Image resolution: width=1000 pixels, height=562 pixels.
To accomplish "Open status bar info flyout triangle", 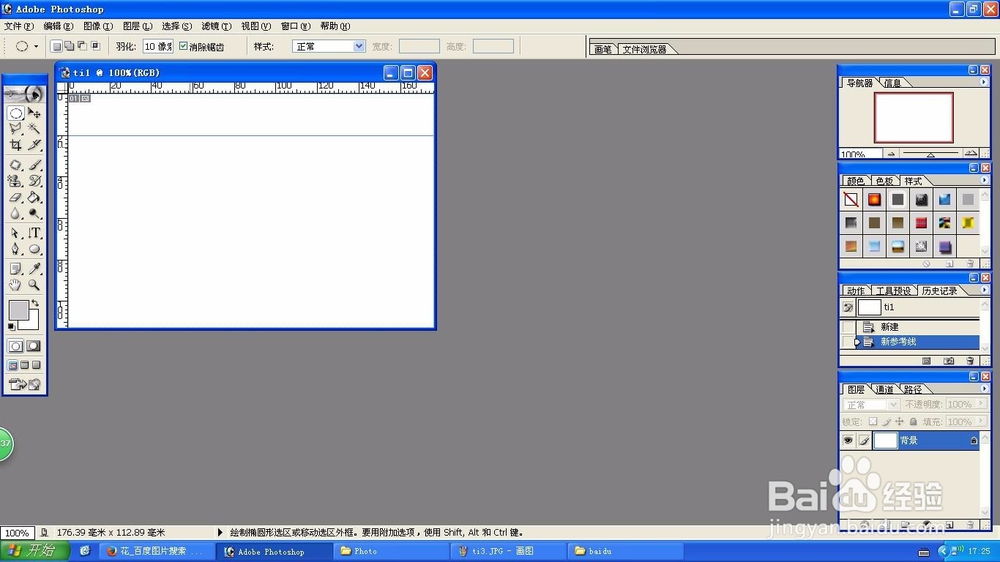I will click(220, 532).
